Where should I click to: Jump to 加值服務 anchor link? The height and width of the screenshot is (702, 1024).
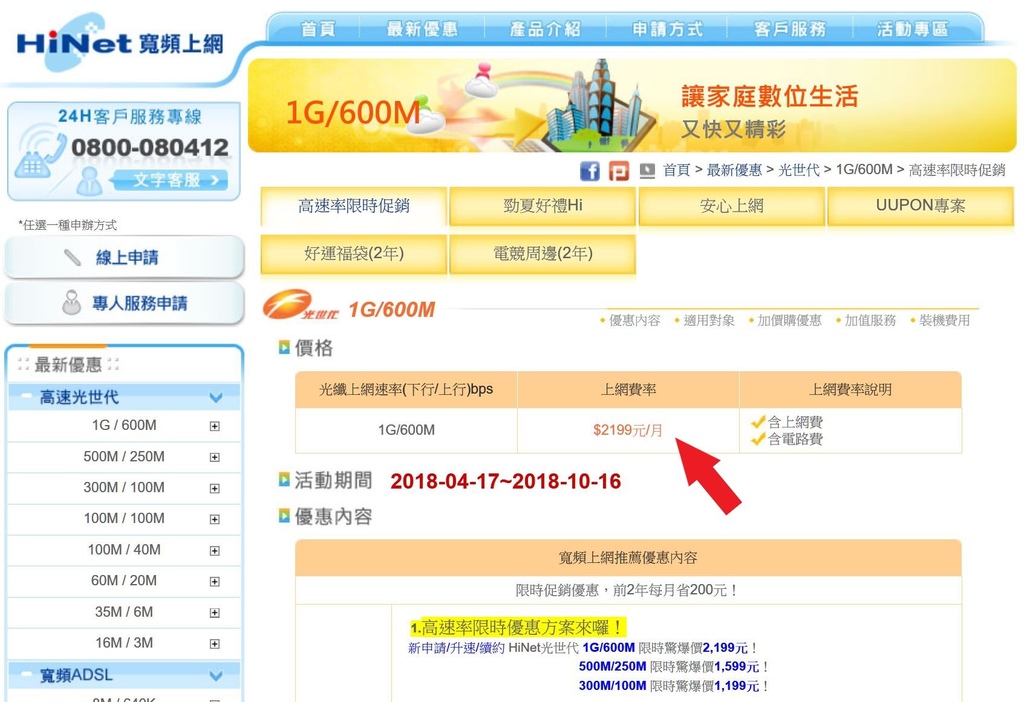click(870, 321)
